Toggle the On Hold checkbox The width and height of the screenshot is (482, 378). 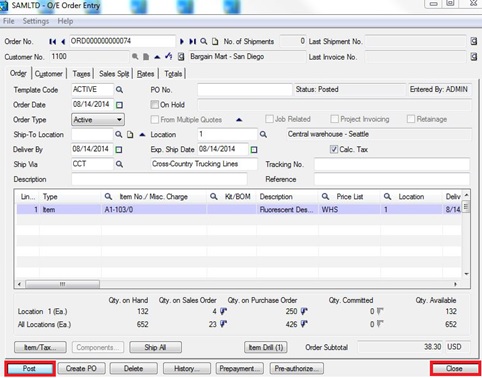pos(154,105)
